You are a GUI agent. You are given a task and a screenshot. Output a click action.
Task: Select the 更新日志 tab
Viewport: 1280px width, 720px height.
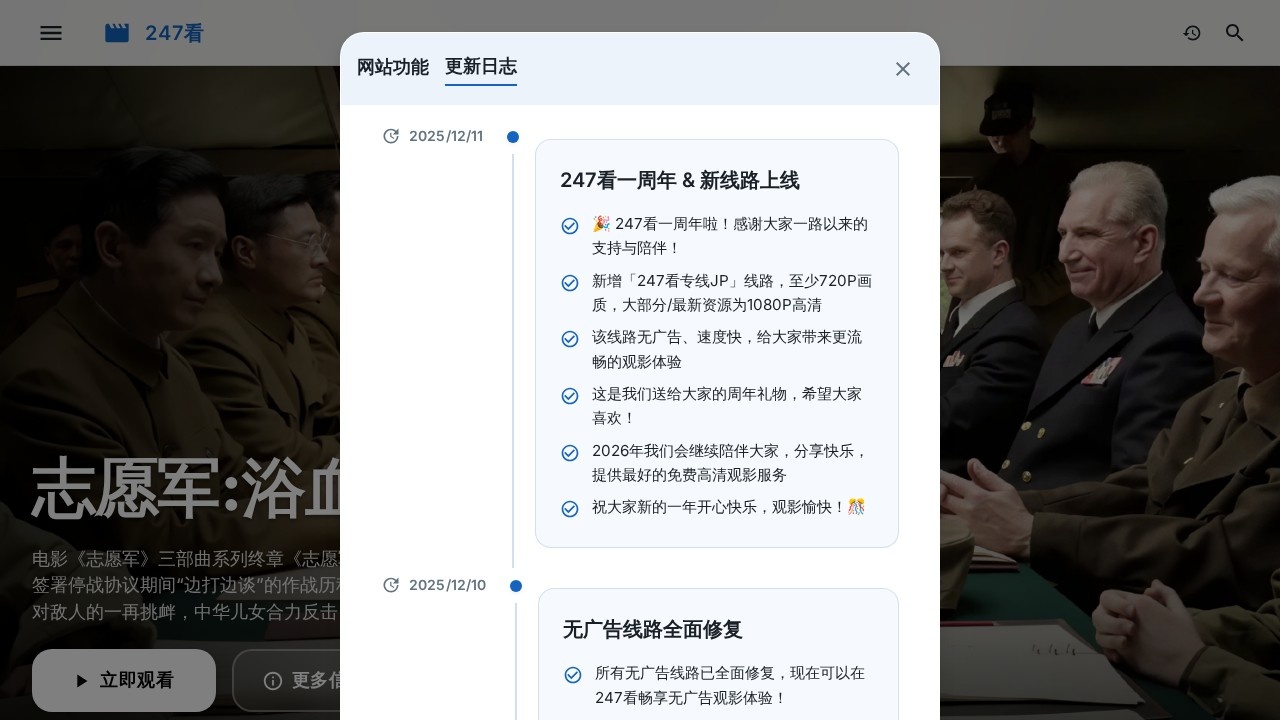pos(481,67)
